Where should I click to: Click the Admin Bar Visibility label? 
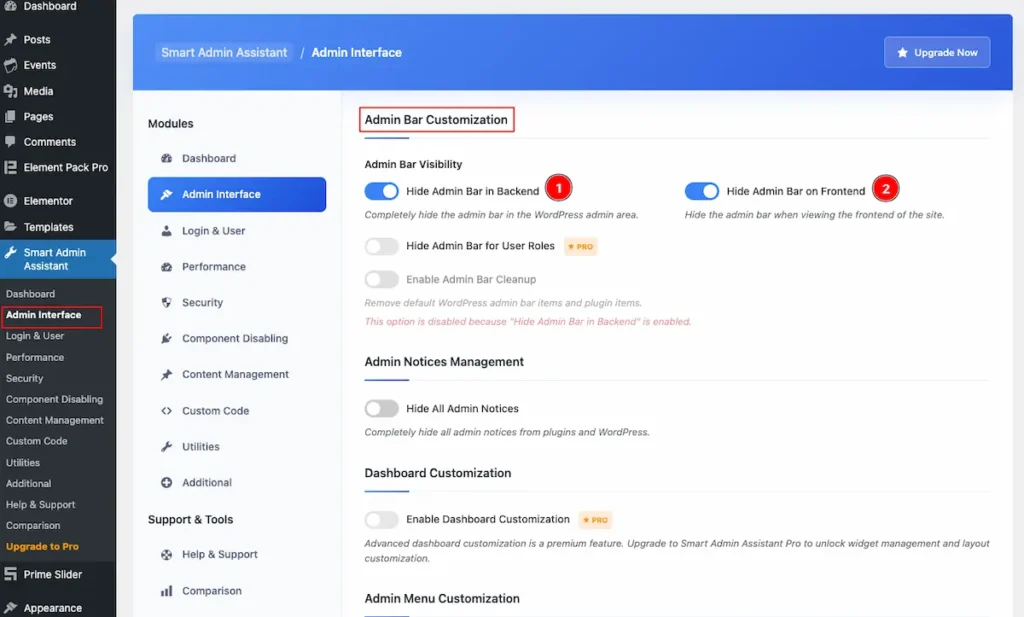click(413, 164)
